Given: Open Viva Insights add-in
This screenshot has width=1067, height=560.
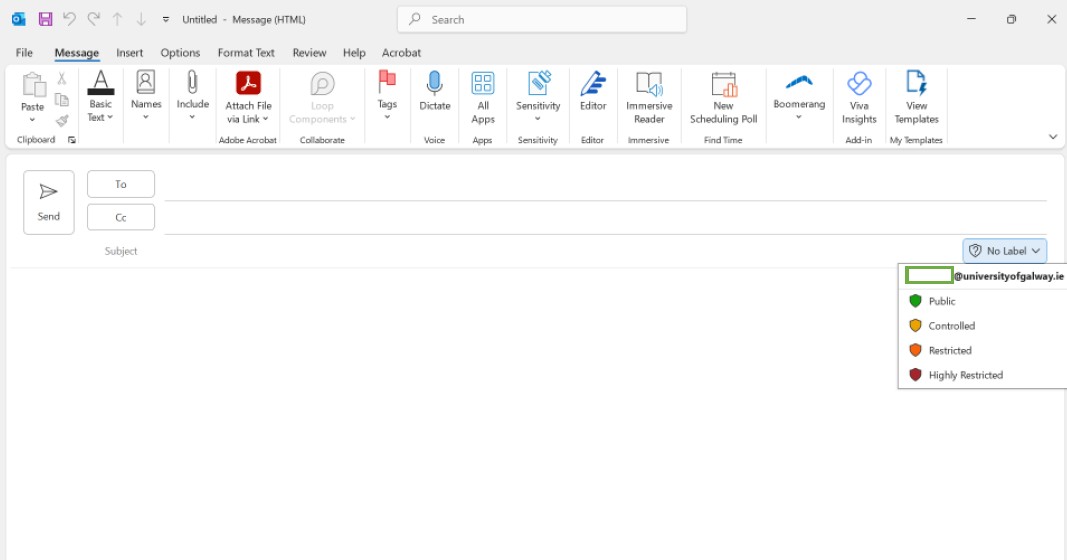Looking at the screenshot, I should coord(859,98).
